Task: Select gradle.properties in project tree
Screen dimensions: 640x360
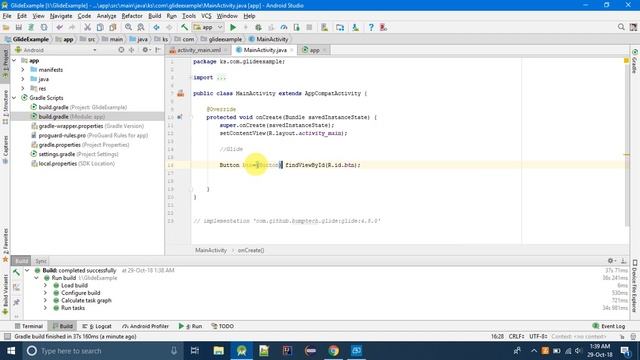Action: click(80, 145)
